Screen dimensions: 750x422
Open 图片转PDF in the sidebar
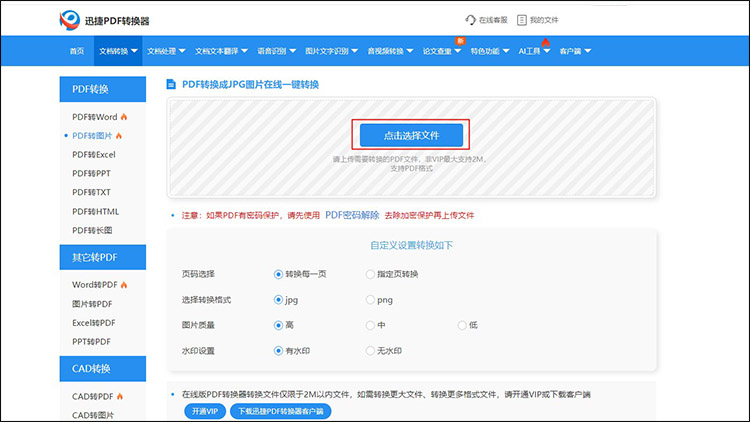coord(92,304)
